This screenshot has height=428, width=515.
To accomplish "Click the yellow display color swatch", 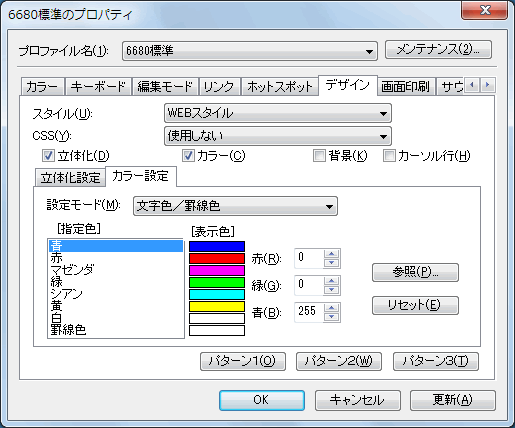I will 217,306.
